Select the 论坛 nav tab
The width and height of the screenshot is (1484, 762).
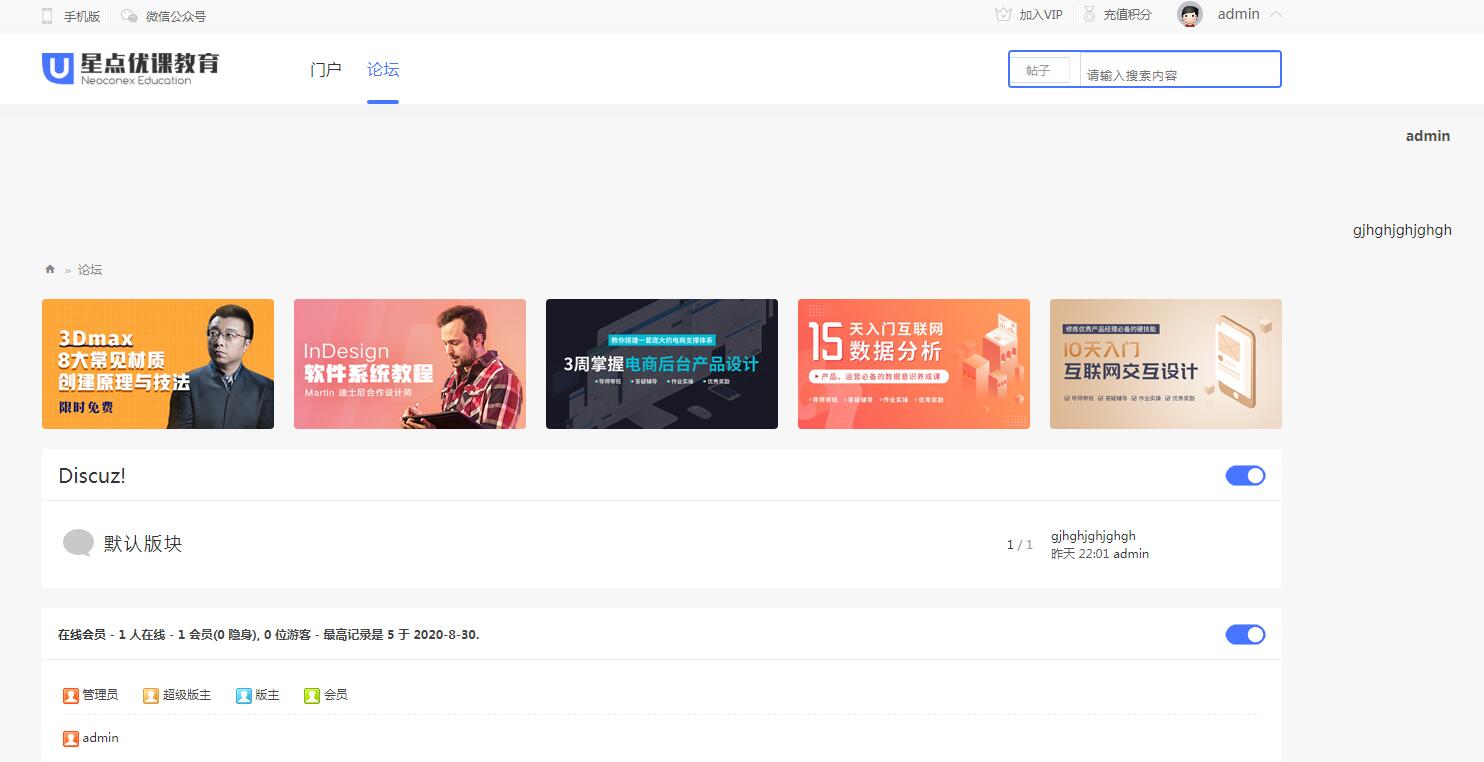coord(383,69)
